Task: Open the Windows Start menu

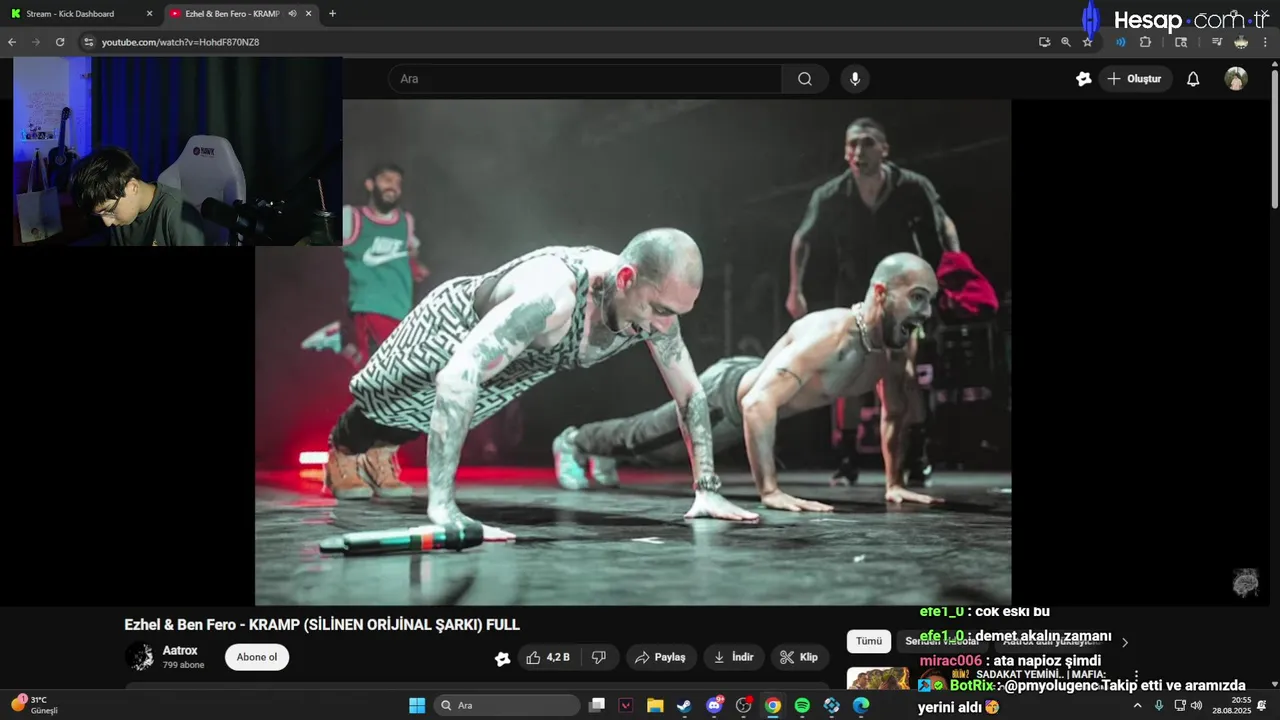Action: pos(417,705)
